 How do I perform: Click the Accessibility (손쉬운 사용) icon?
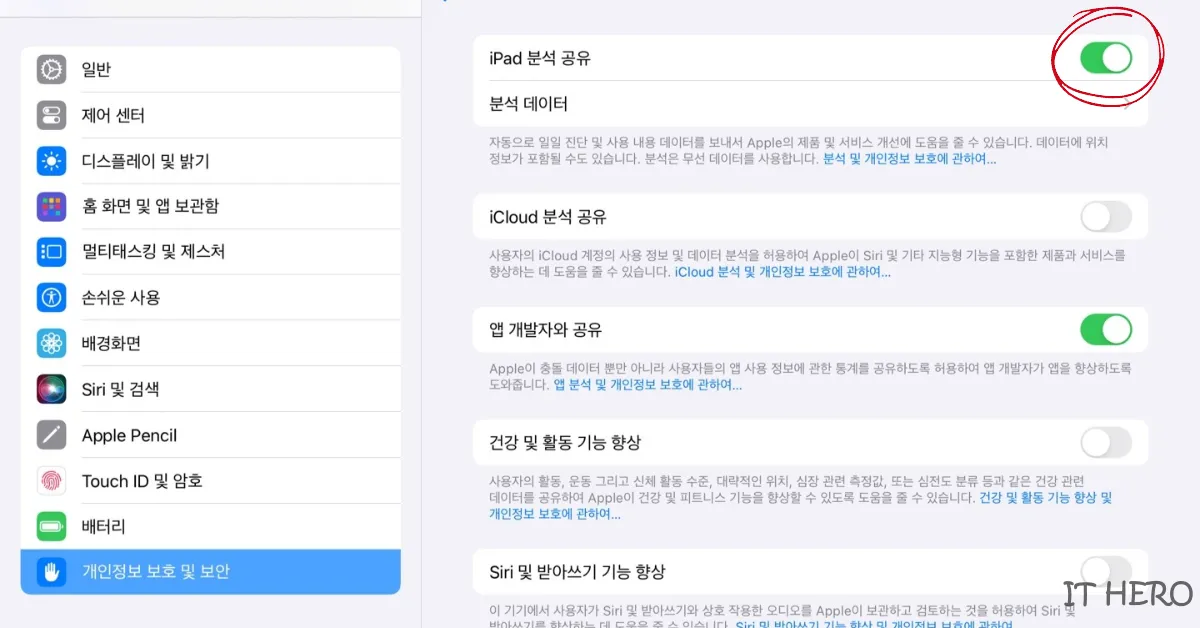point(51,298)
